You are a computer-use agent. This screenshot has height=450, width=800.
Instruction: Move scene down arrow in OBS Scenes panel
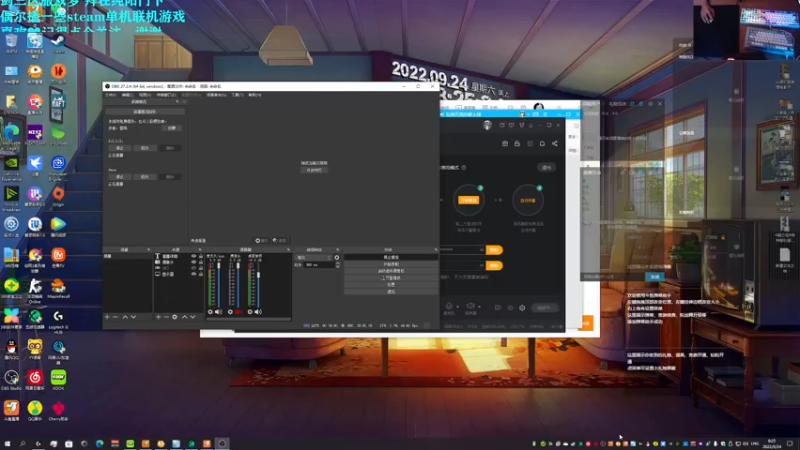coord(133,317)
